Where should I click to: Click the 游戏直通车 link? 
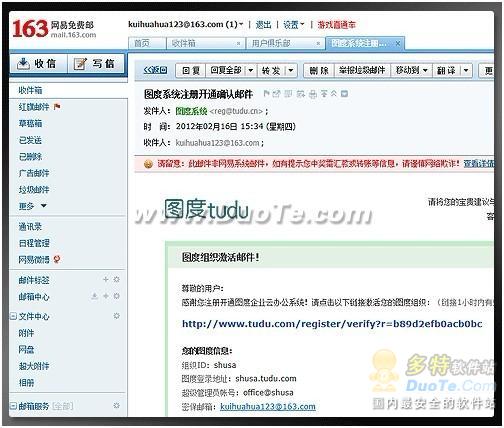pyautogui.click(x=336, y=25)
